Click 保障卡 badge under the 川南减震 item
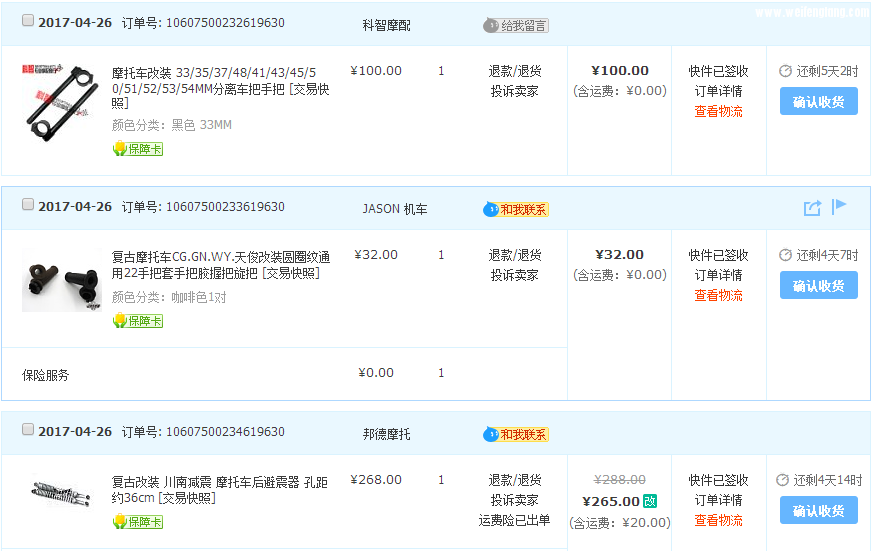 (138, 522)
